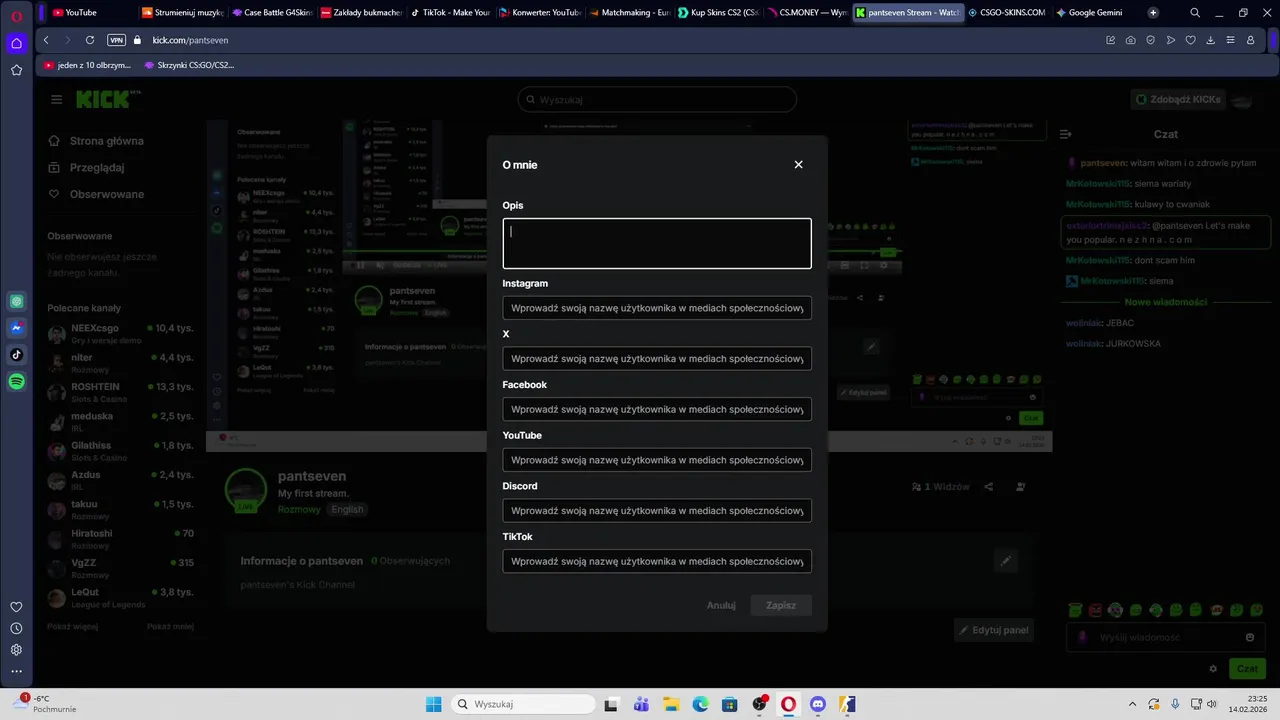
Task: Click the share icon beside 1 Widzów
Action: pyautogui.click(x=989, y=487)
